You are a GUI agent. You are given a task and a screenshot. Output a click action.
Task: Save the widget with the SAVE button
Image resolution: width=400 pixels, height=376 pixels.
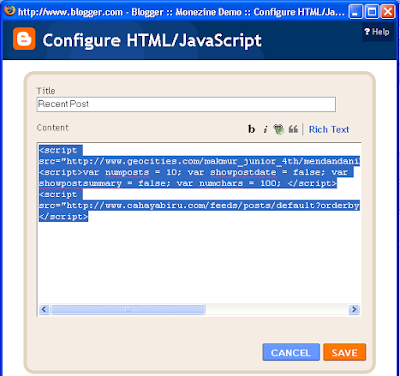click(344, 352)
